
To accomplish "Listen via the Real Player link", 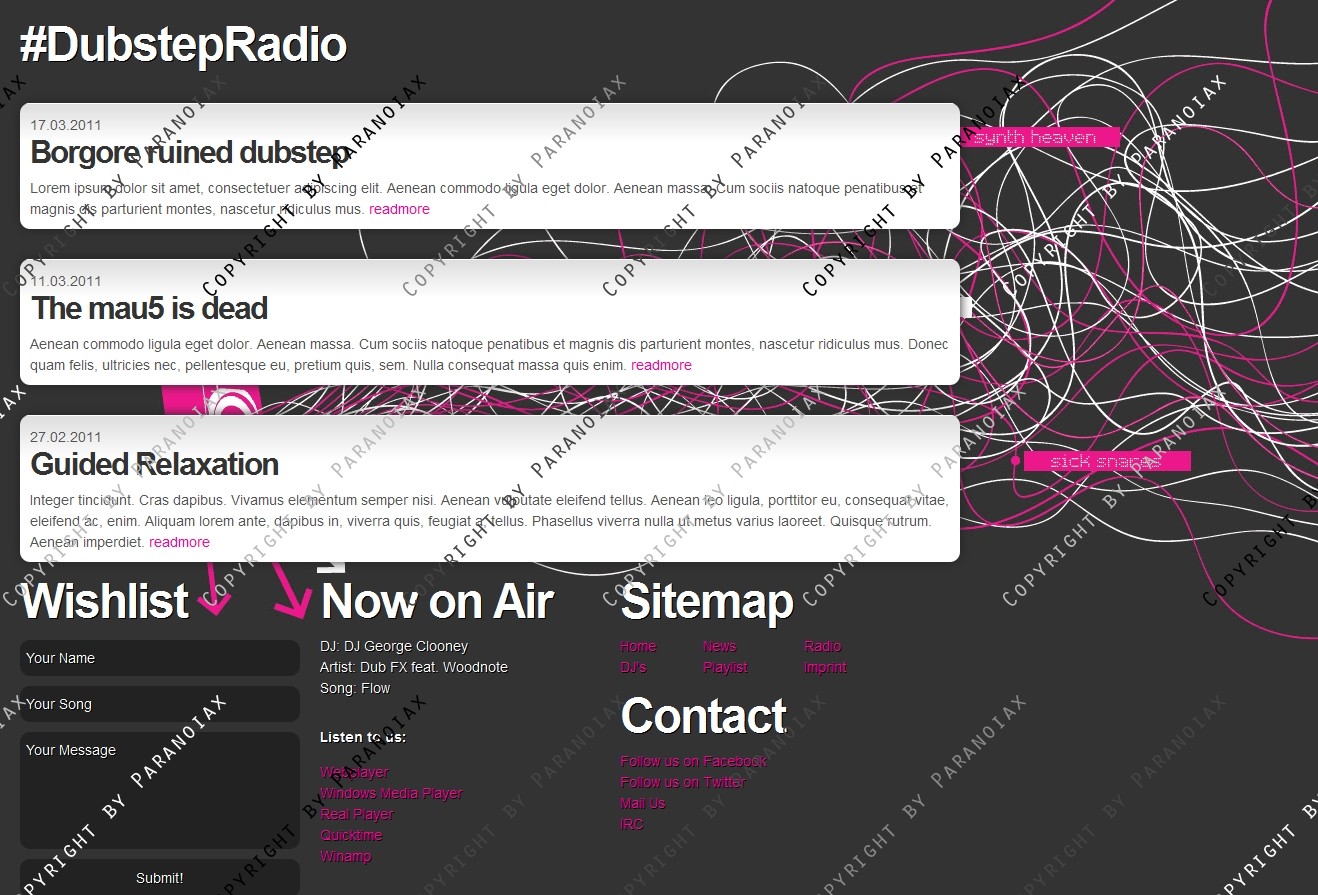I will [357, 814].
